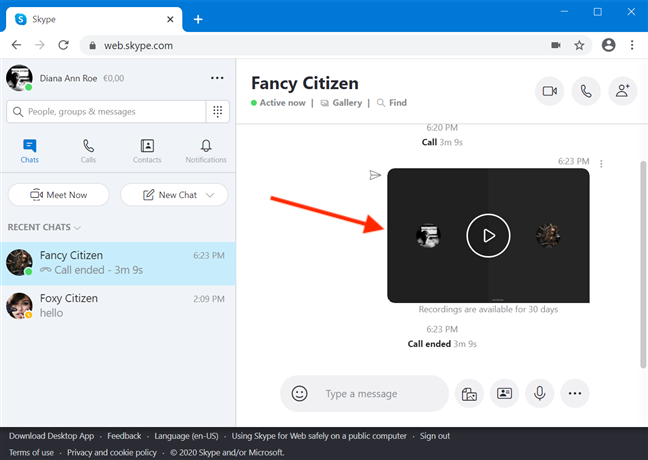
Task: Click the call recording video thumbnail
Action: 488,236
